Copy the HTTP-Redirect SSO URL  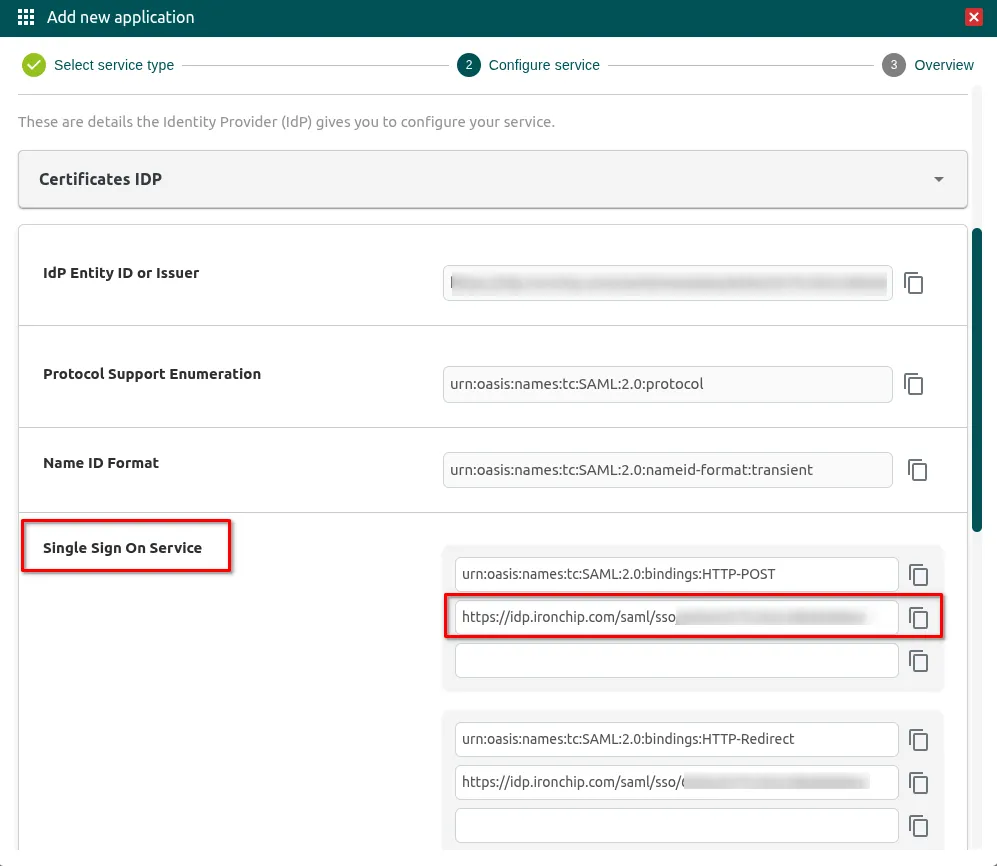919,783
